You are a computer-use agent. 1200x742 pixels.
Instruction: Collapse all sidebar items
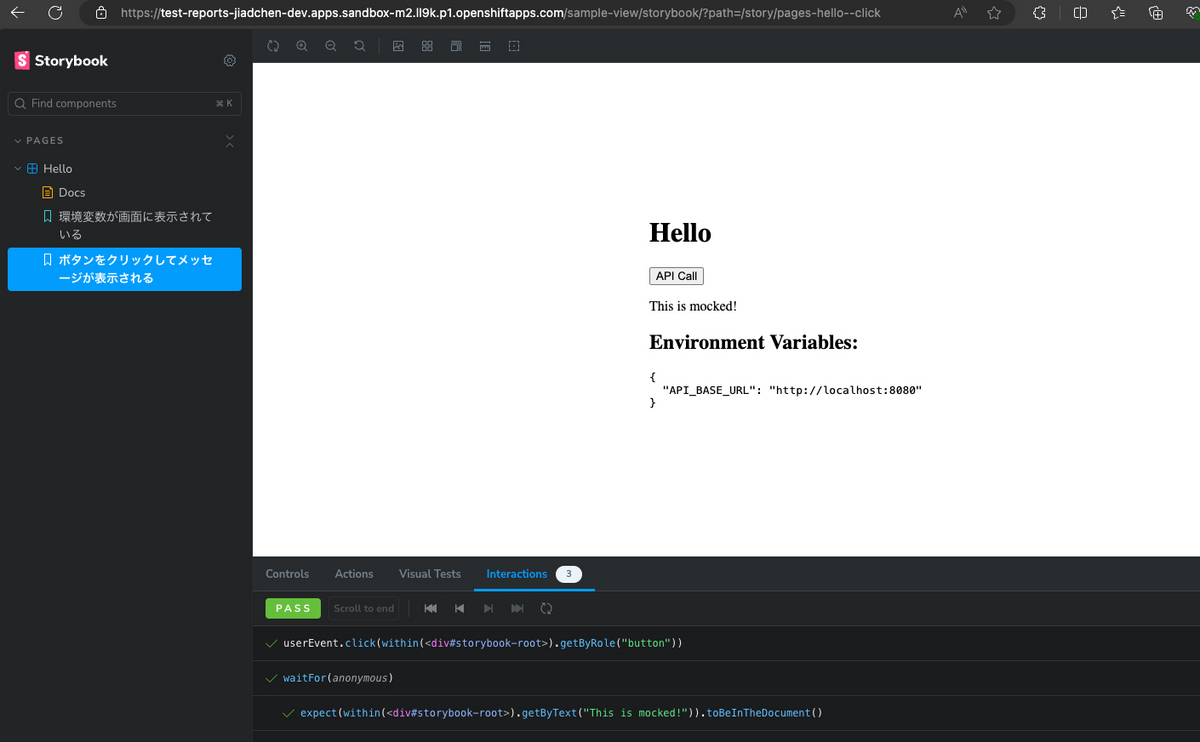[x=229, y=140]
